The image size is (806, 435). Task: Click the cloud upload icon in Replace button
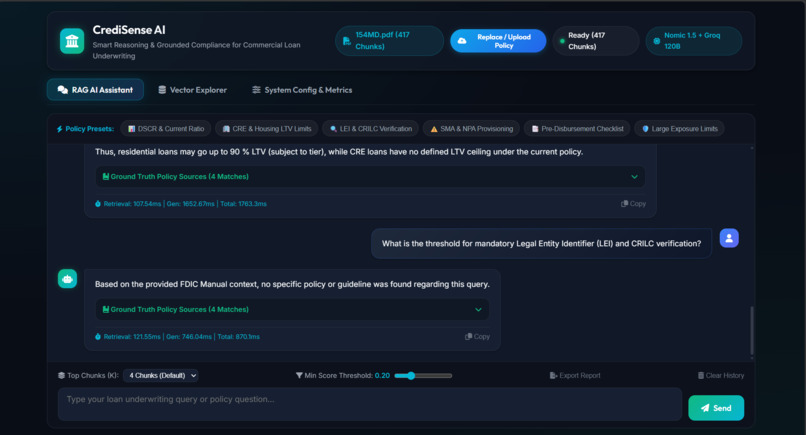point(462,41)
